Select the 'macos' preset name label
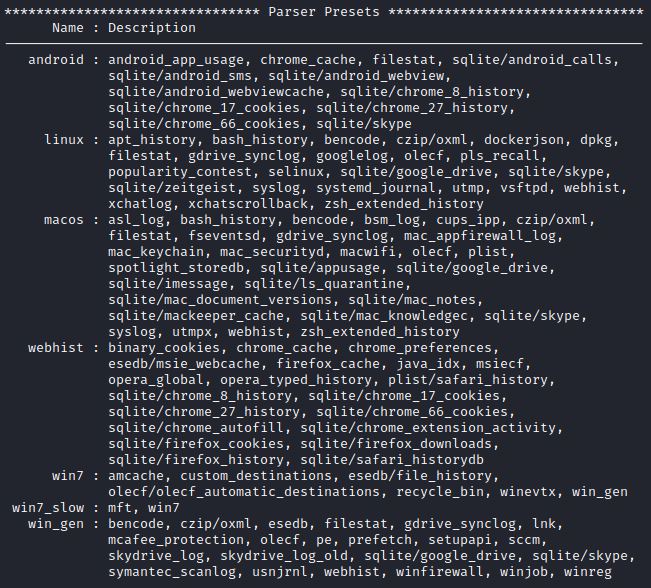 point(64,220)
